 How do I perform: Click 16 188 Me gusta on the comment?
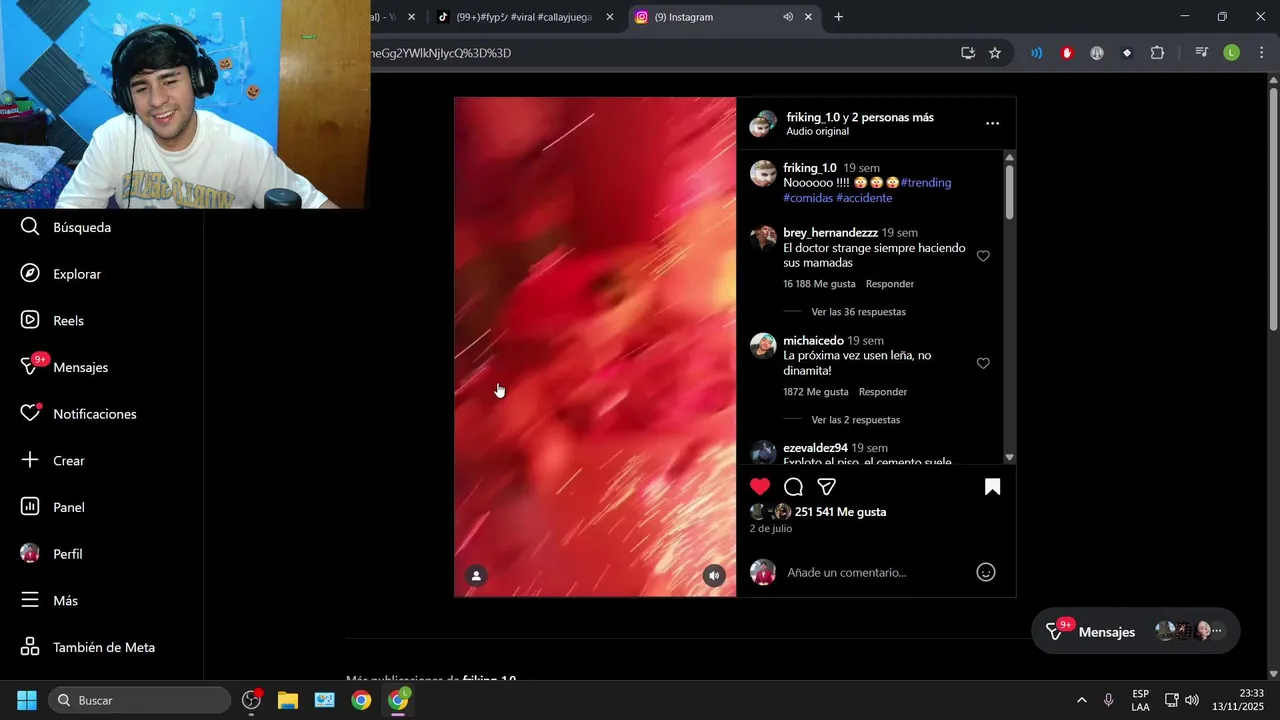click(819, 284)
